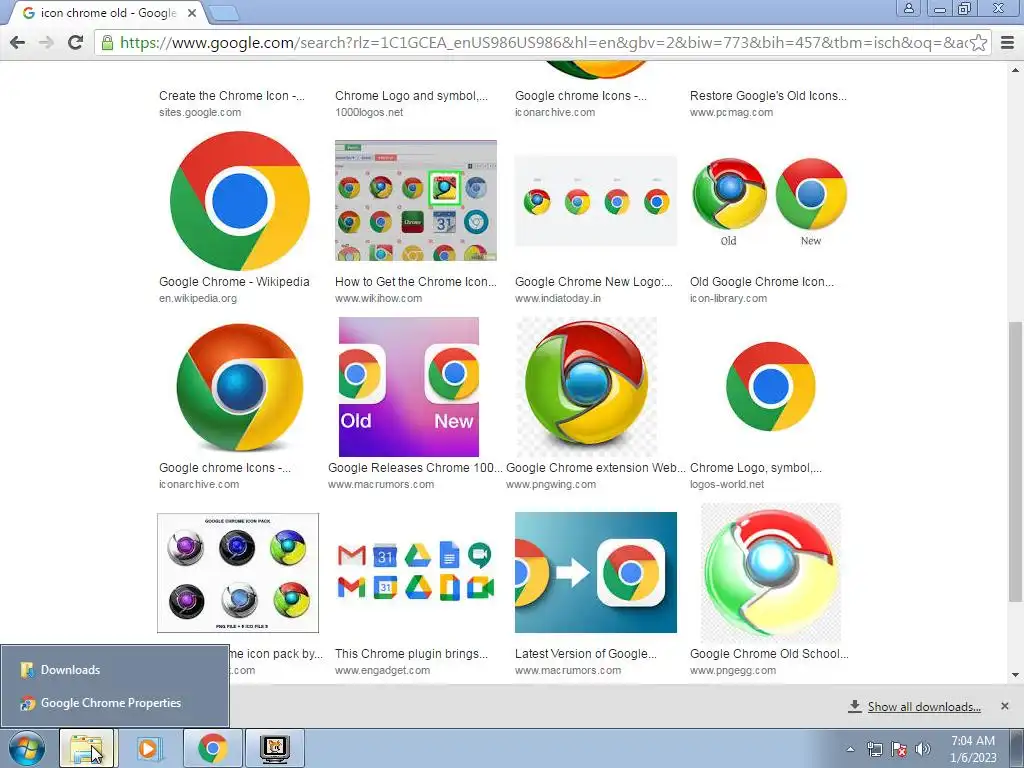Open the monitor app taskbar icon

pos(274,748)
